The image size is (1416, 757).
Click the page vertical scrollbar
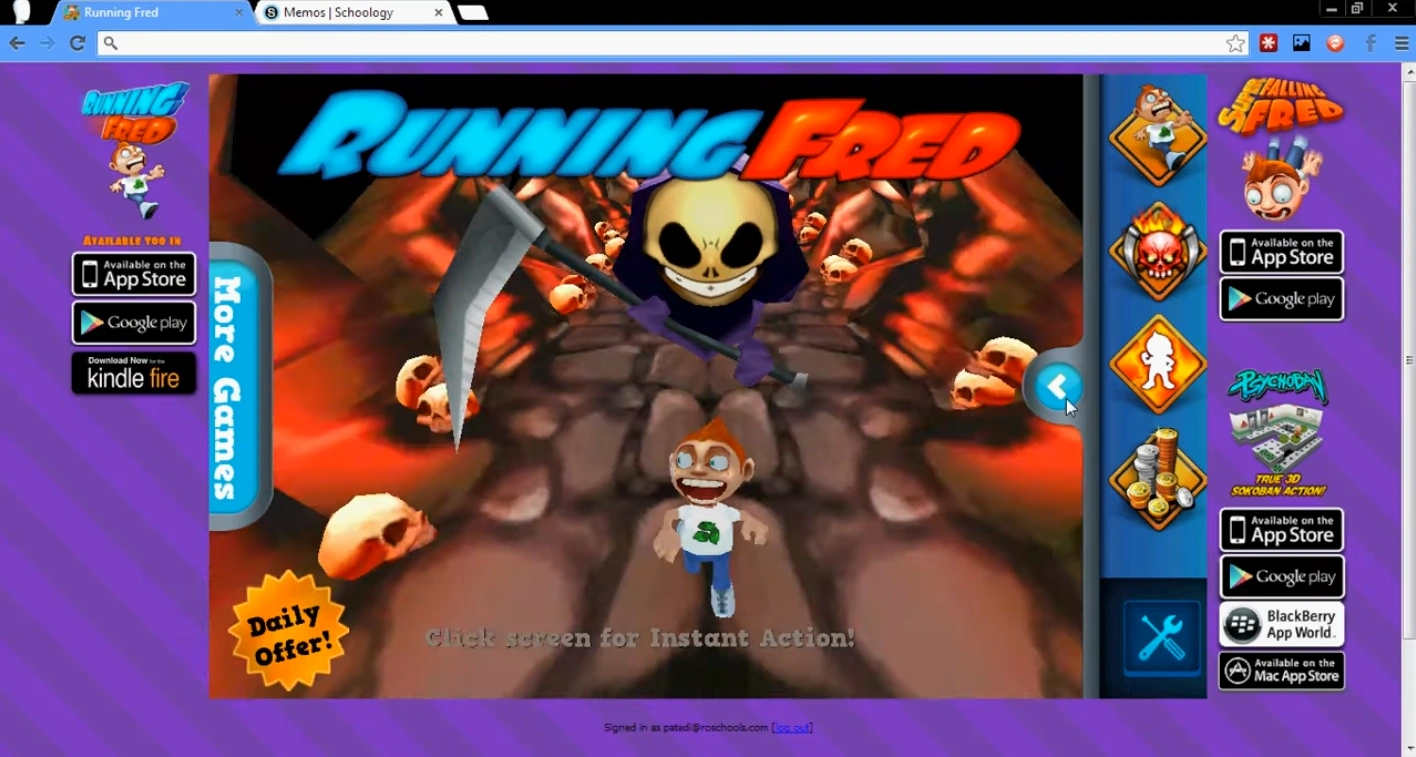click(x=1410, y=360)
